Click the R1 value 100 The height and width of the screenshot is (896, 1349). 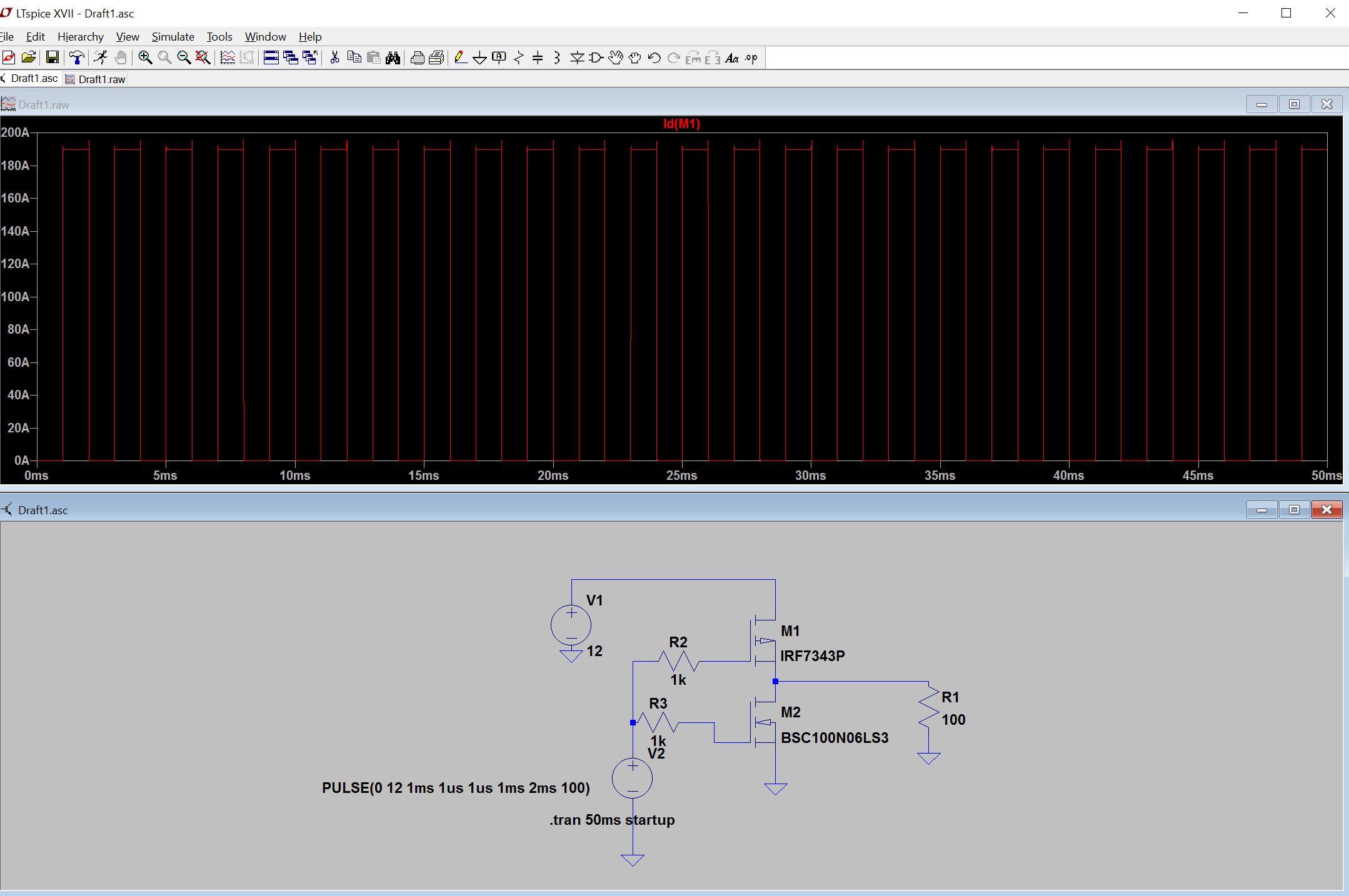pyautogui.click(x=953, y=720)
